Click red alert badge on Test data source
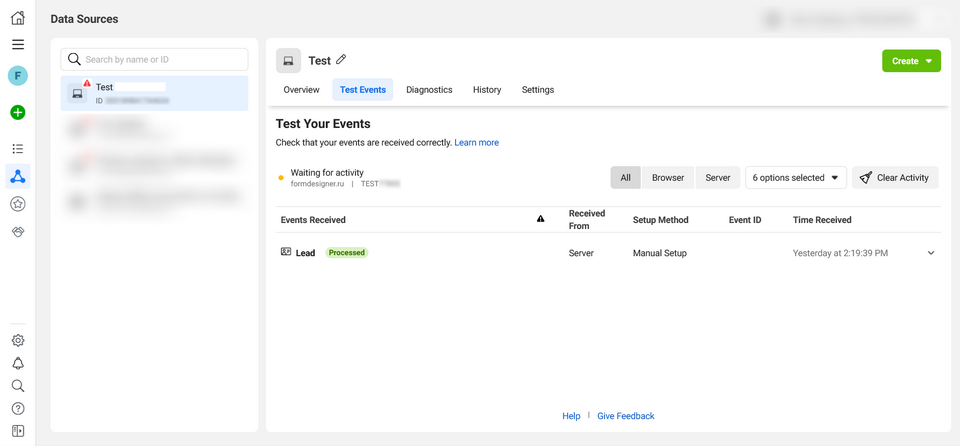The width and height of the screenshot is (960, 447). tap(86, 83)
